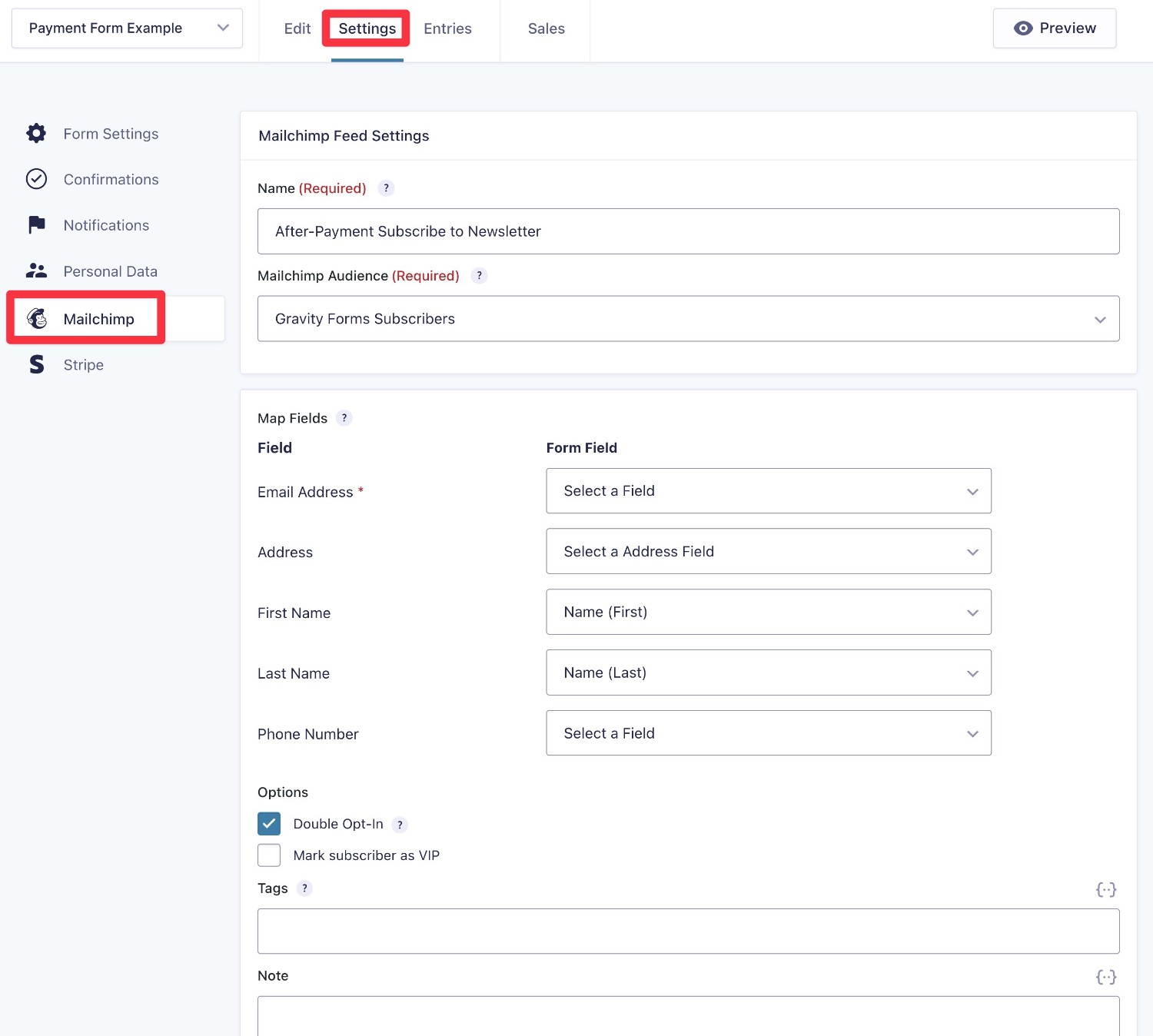Screen dimensions: 1153x1036
Task: Open the Mailchimp settings link in sidebar
Action: 98,319
